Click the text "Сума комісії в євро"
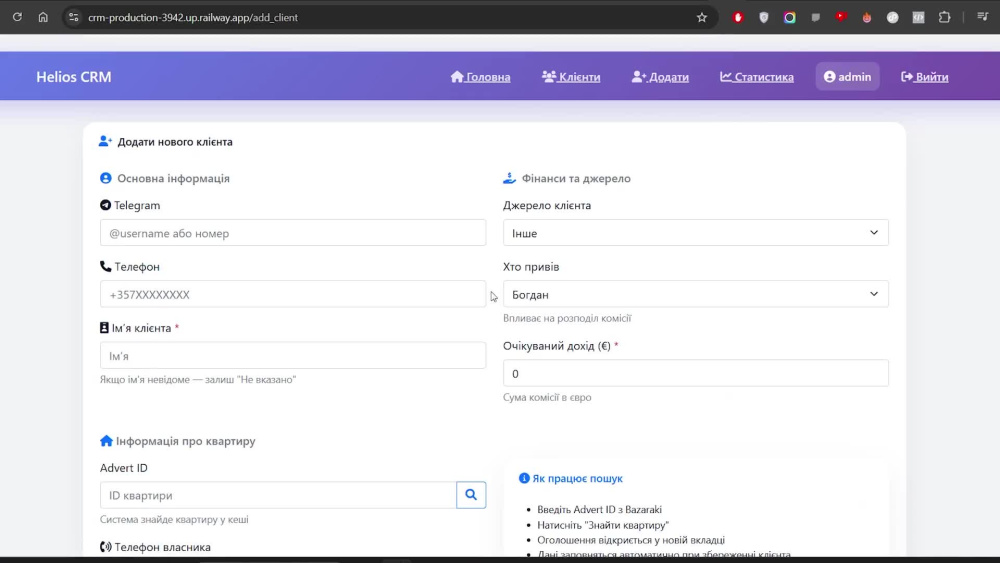This screenshot has height=563, width=1000. coord(547,397)
